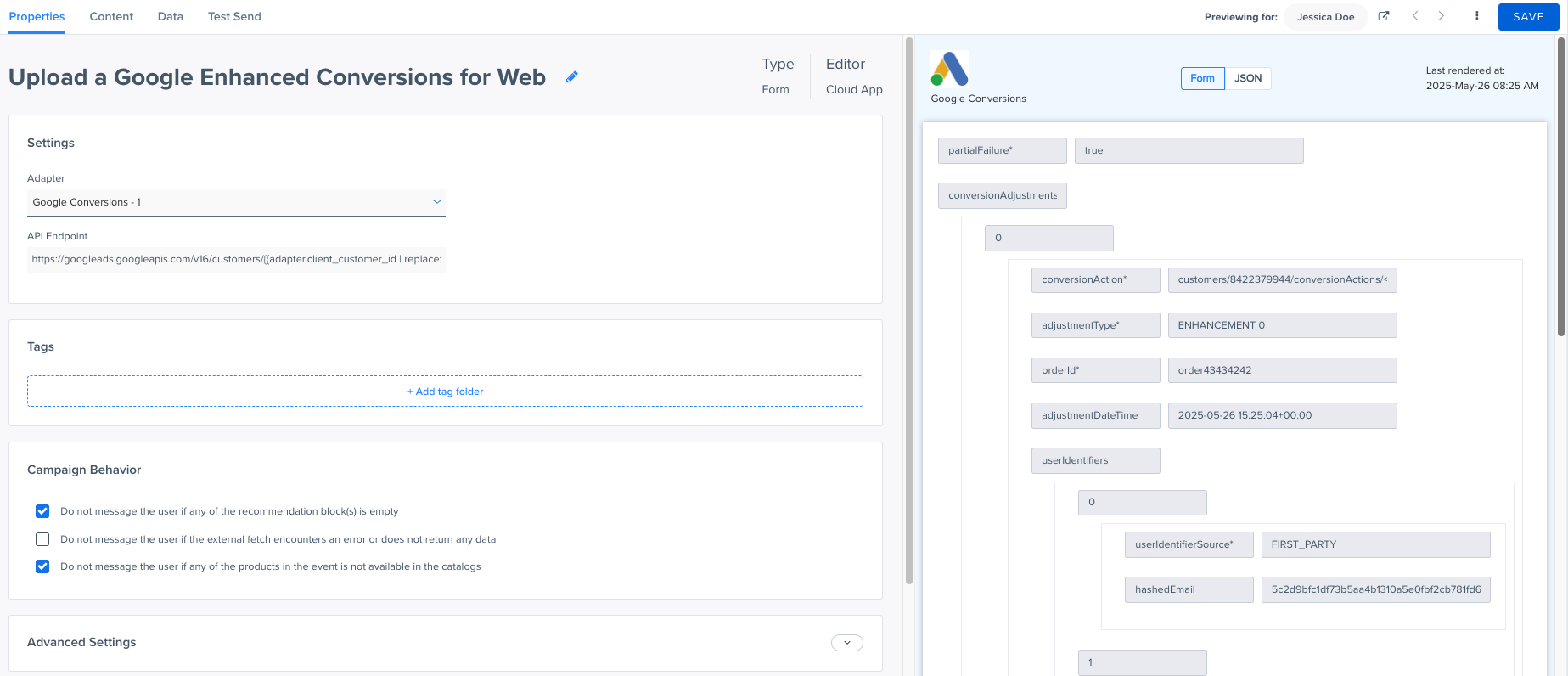
Task: Click the API Endpoint input field
Action: pos(236,259)
